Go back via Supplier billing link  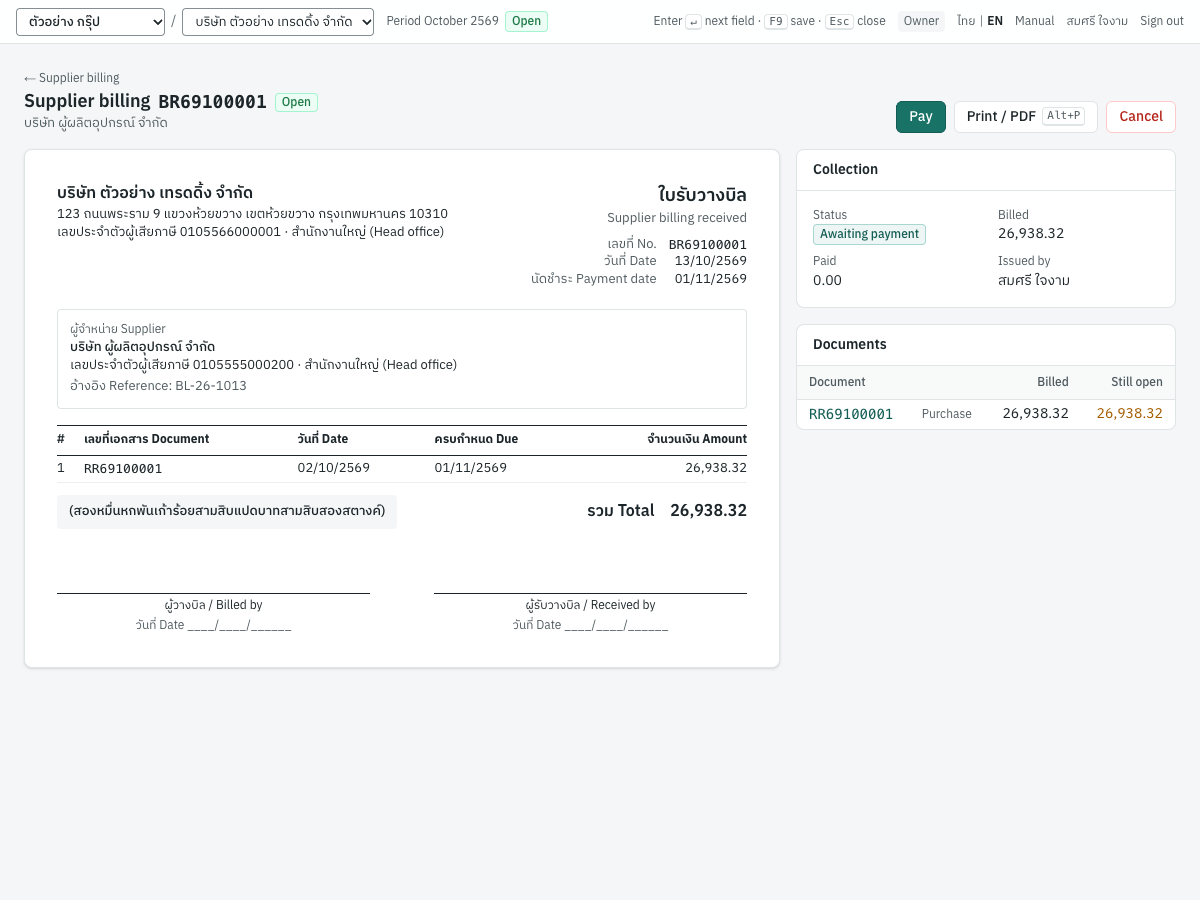tap(72, 78)
